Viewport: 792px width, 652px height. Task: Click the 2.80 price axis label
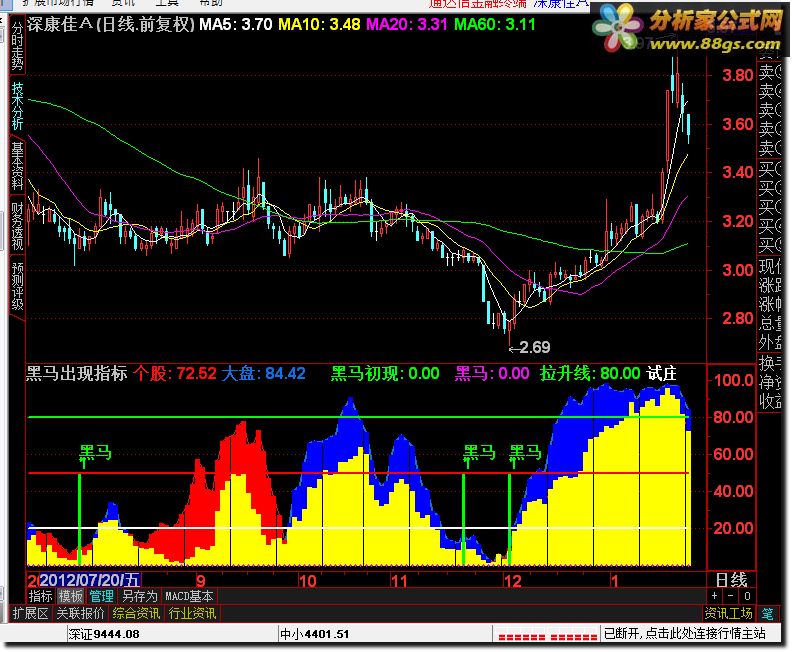(x=738, y=318)
